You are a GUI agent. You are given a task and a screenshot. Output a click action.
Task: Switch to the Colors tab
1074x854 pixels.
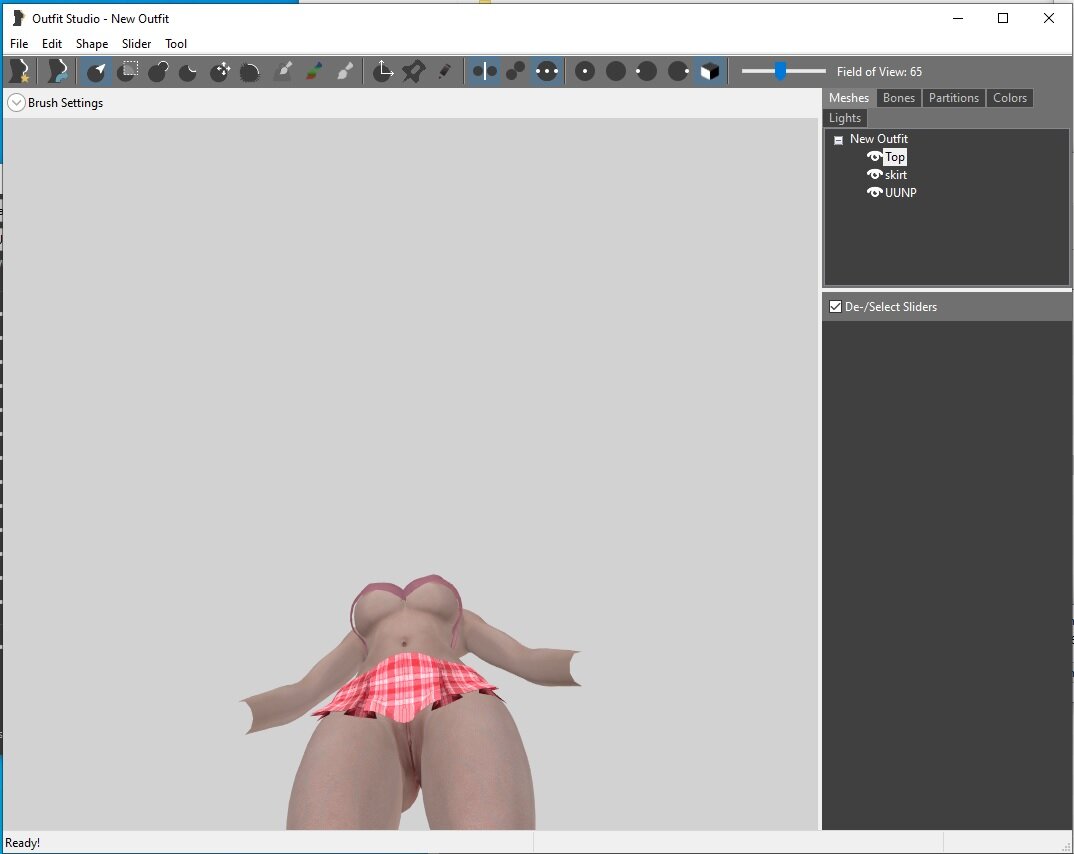click(x=1010, y=98)
